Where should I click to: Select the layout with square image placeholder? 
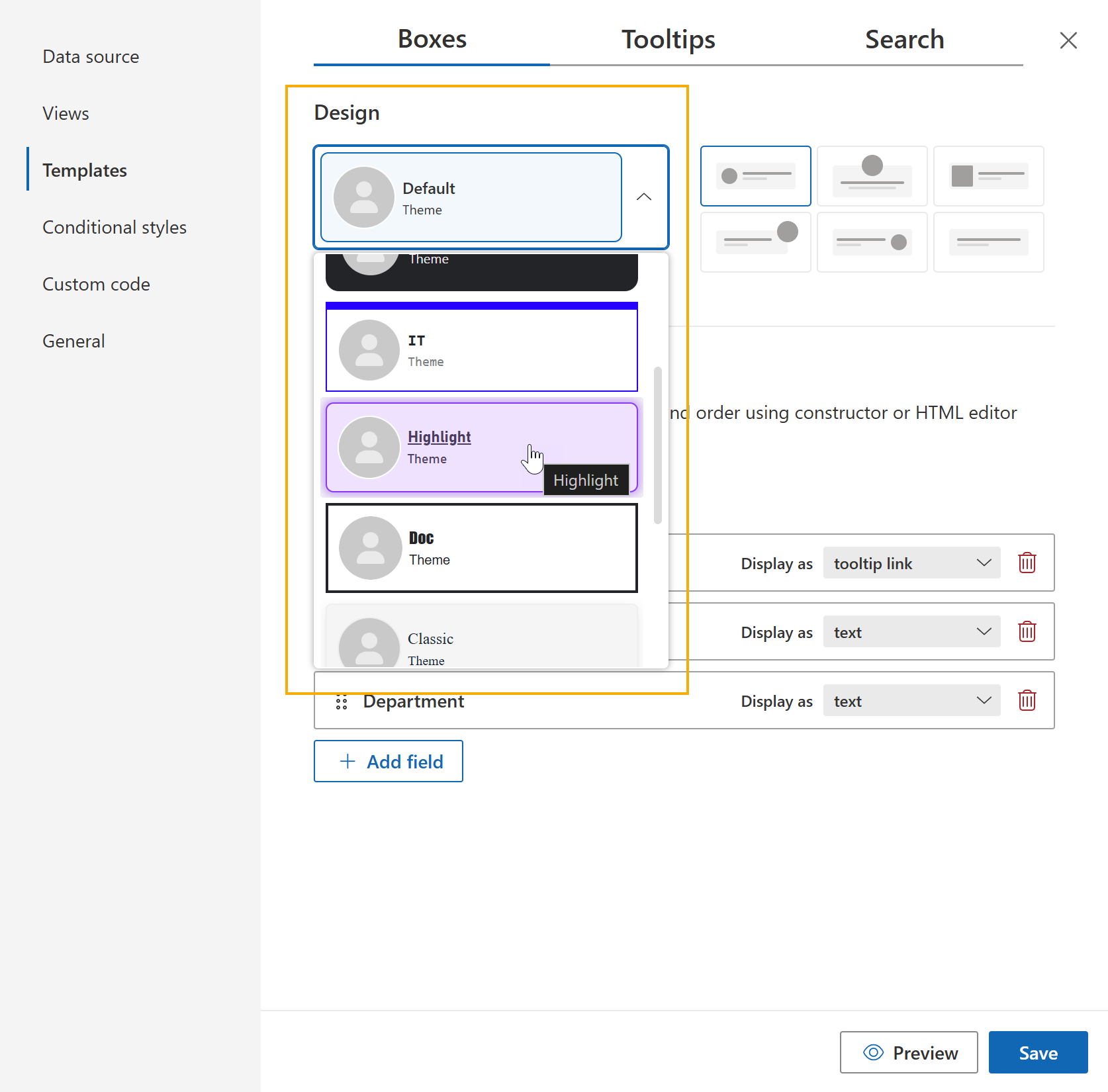coord(989,175)
